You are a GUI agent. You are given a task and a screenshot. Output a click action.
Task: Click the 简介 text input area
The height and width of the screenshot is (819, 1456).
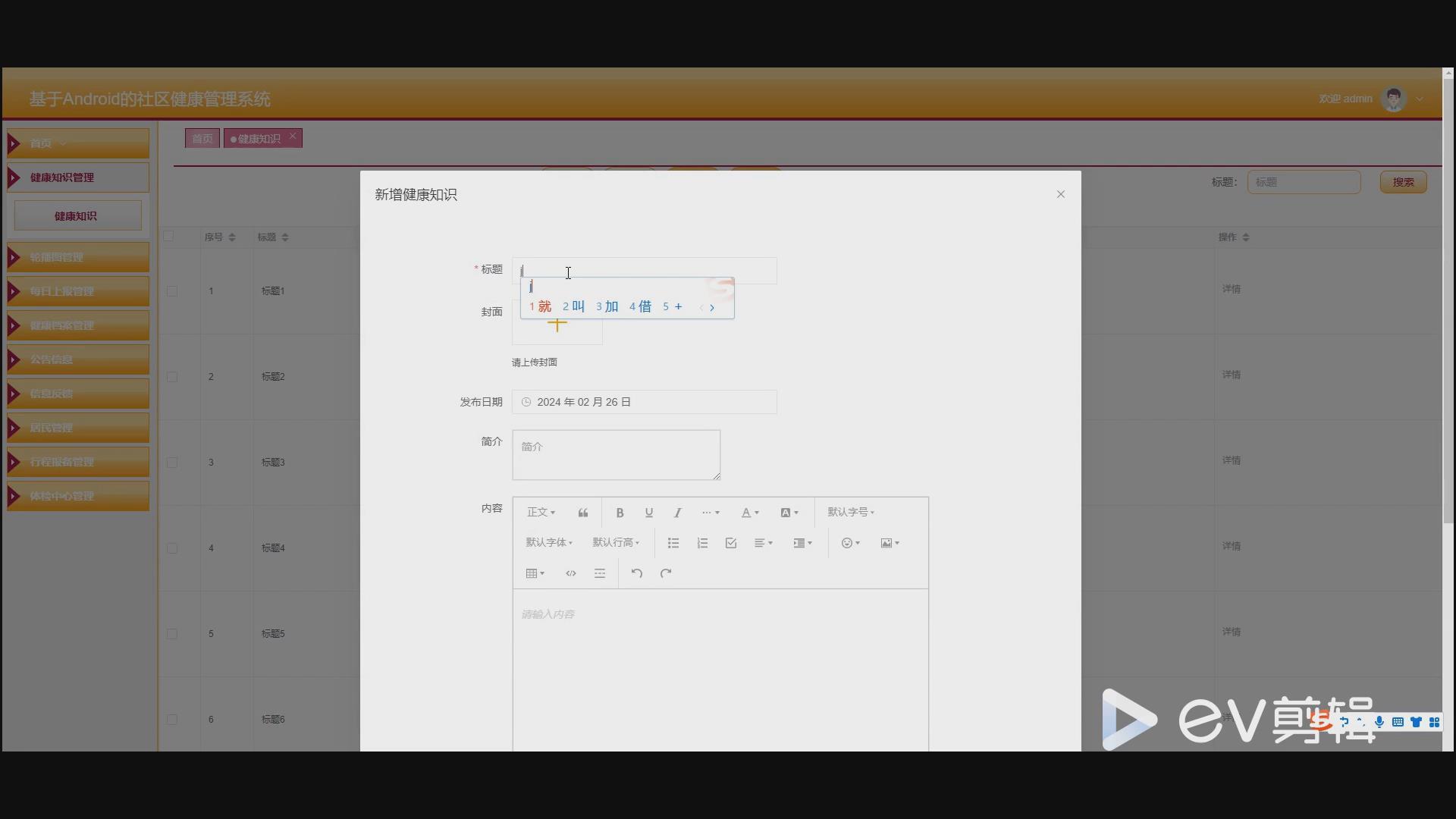pyautogui.click(x=616, y=455)
